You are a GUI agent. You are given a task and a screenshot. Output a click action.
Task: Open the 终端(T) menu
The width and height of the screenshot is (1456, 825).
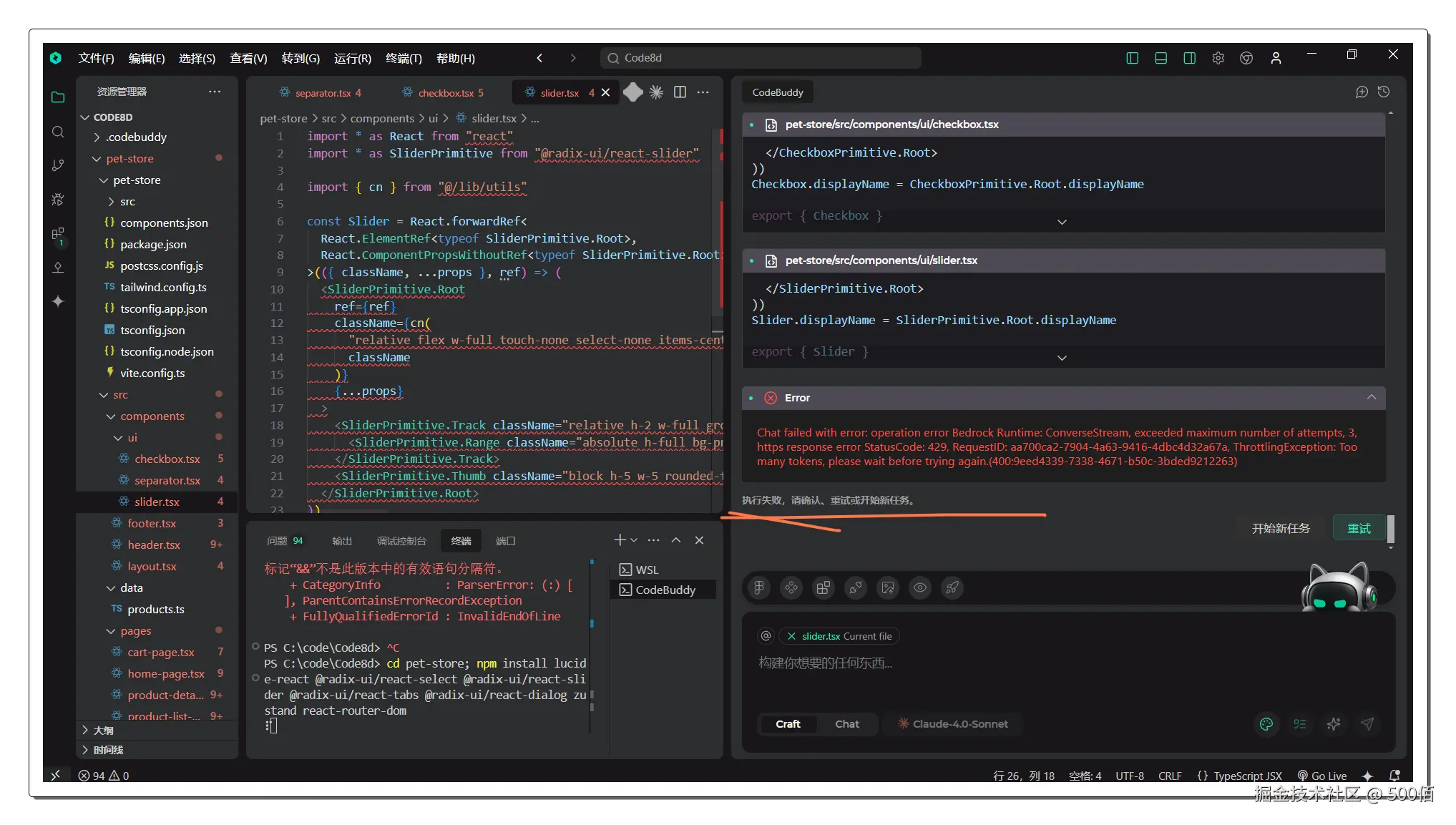(404, 58)
